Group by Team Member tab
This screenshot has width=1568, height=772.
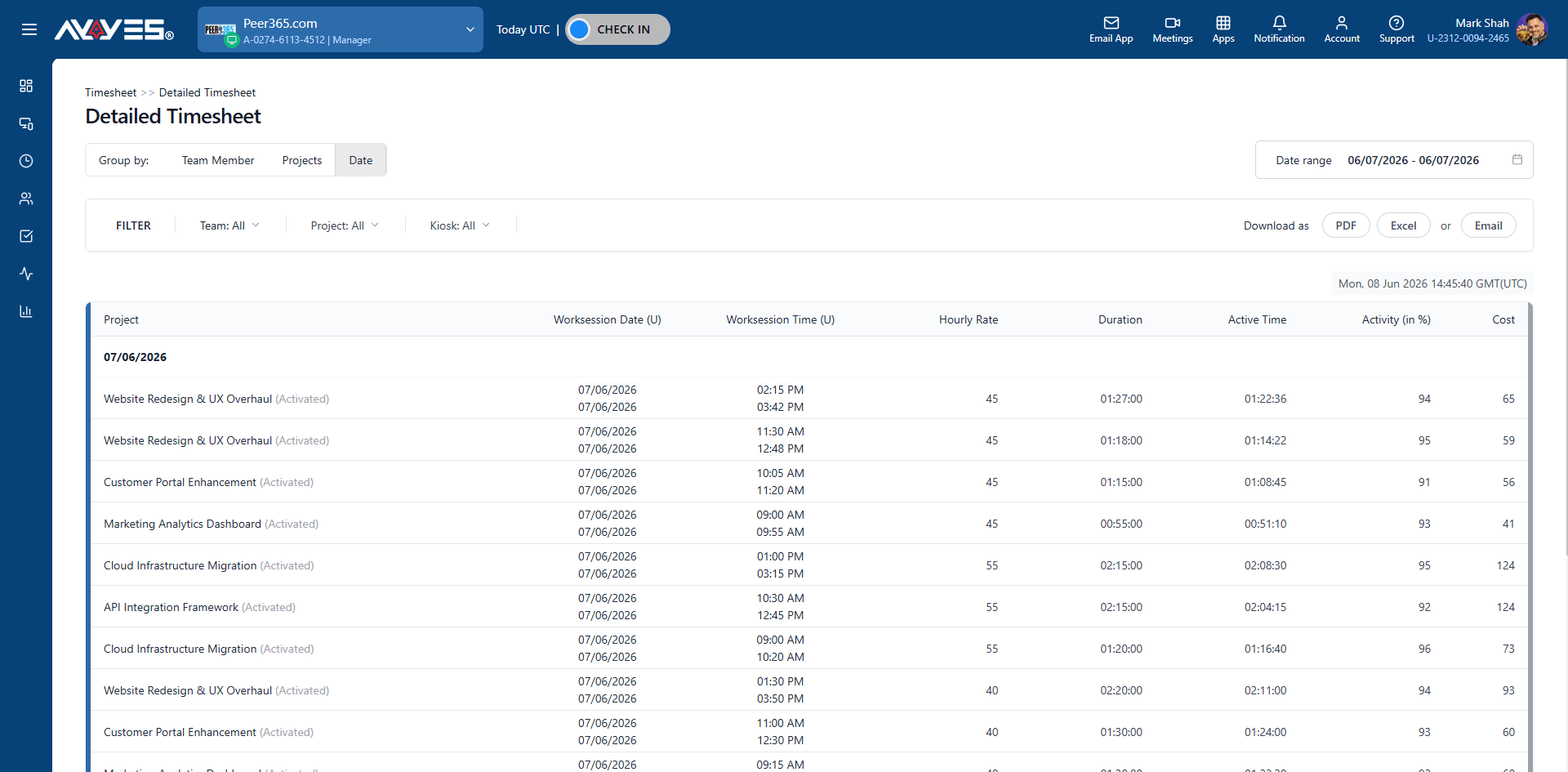click(x=218, y=160)
